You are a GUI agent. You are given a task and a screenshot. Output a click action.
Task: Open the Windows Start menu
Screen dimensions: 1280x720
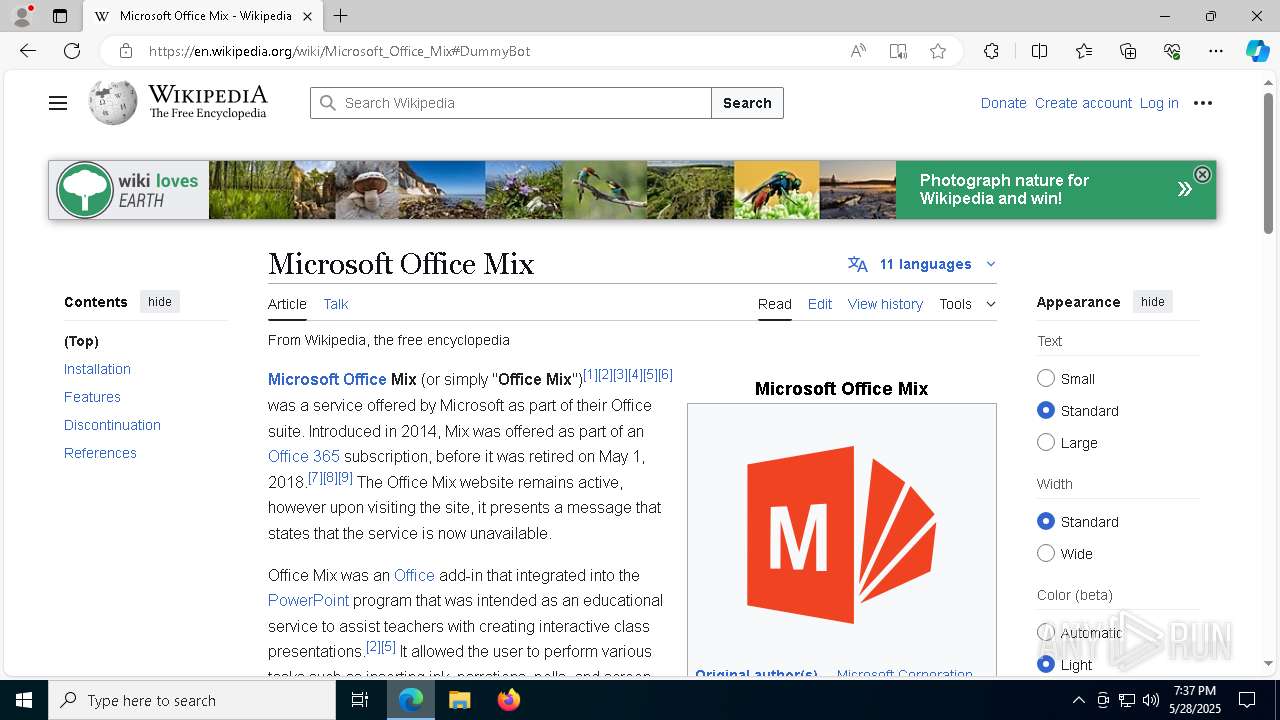(x=24, y=700)
